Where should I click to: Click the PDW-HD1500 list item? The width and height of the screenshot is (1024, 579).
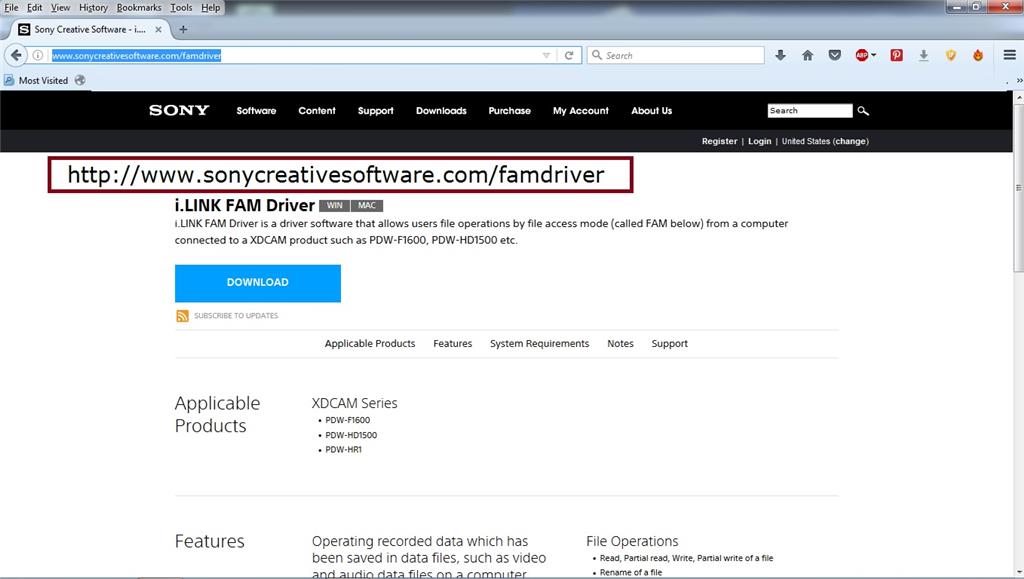click(x=351, y=435)
